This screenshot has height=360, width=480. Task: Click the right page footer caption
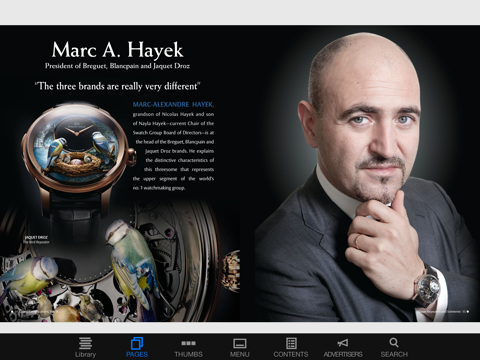tap(442, 312)
